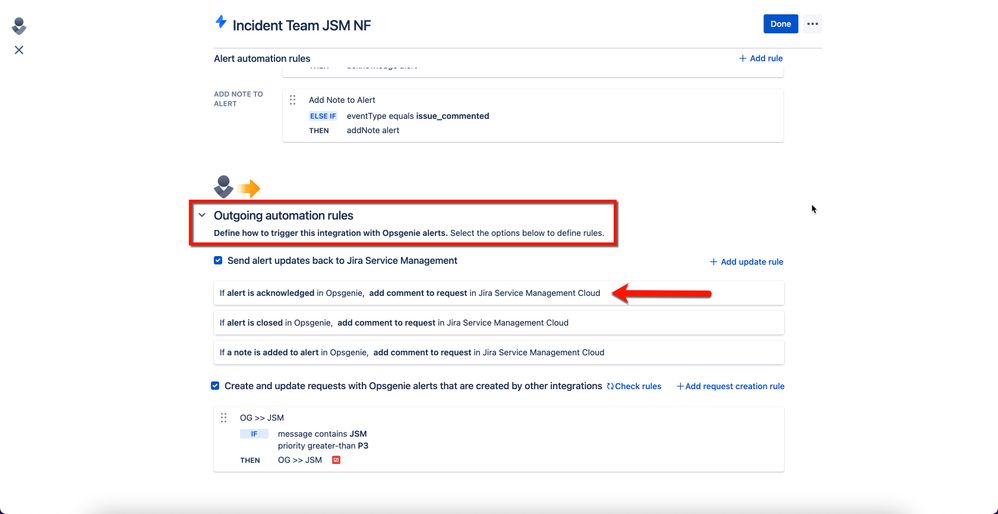Click the addNote alert action text

click(x=373, y=130)
